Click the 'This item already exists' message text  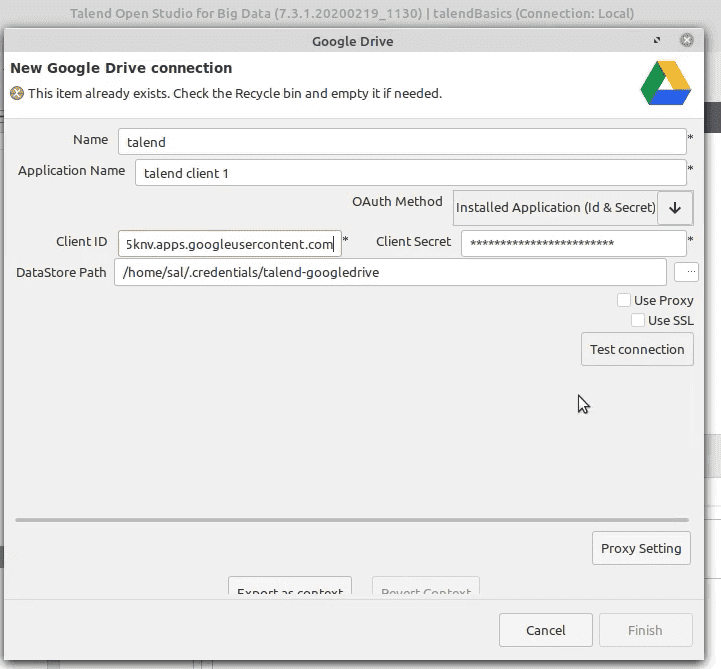[x=235, y=93]
